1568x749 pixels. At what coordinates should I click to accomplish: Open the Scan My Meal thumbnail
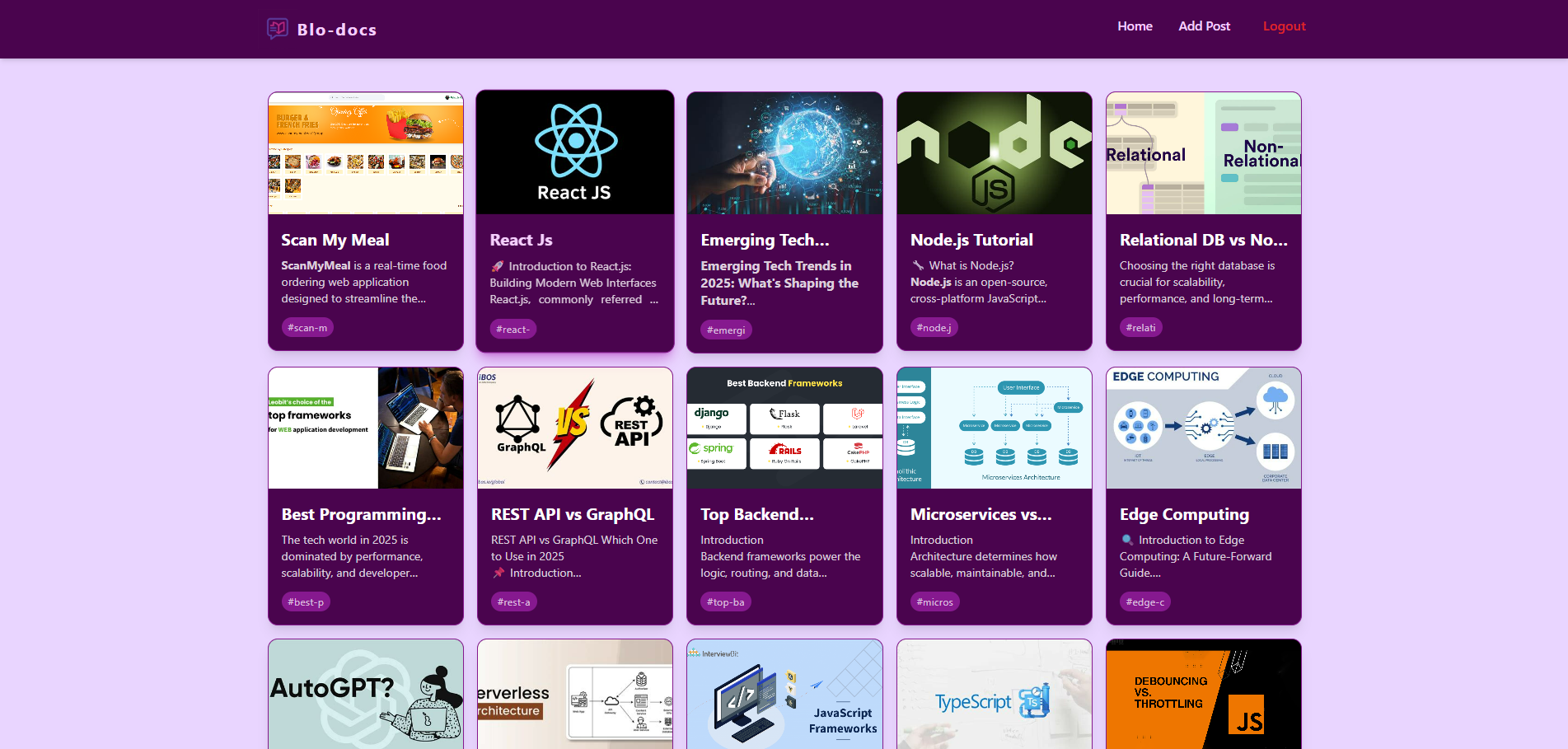point(366,153)
